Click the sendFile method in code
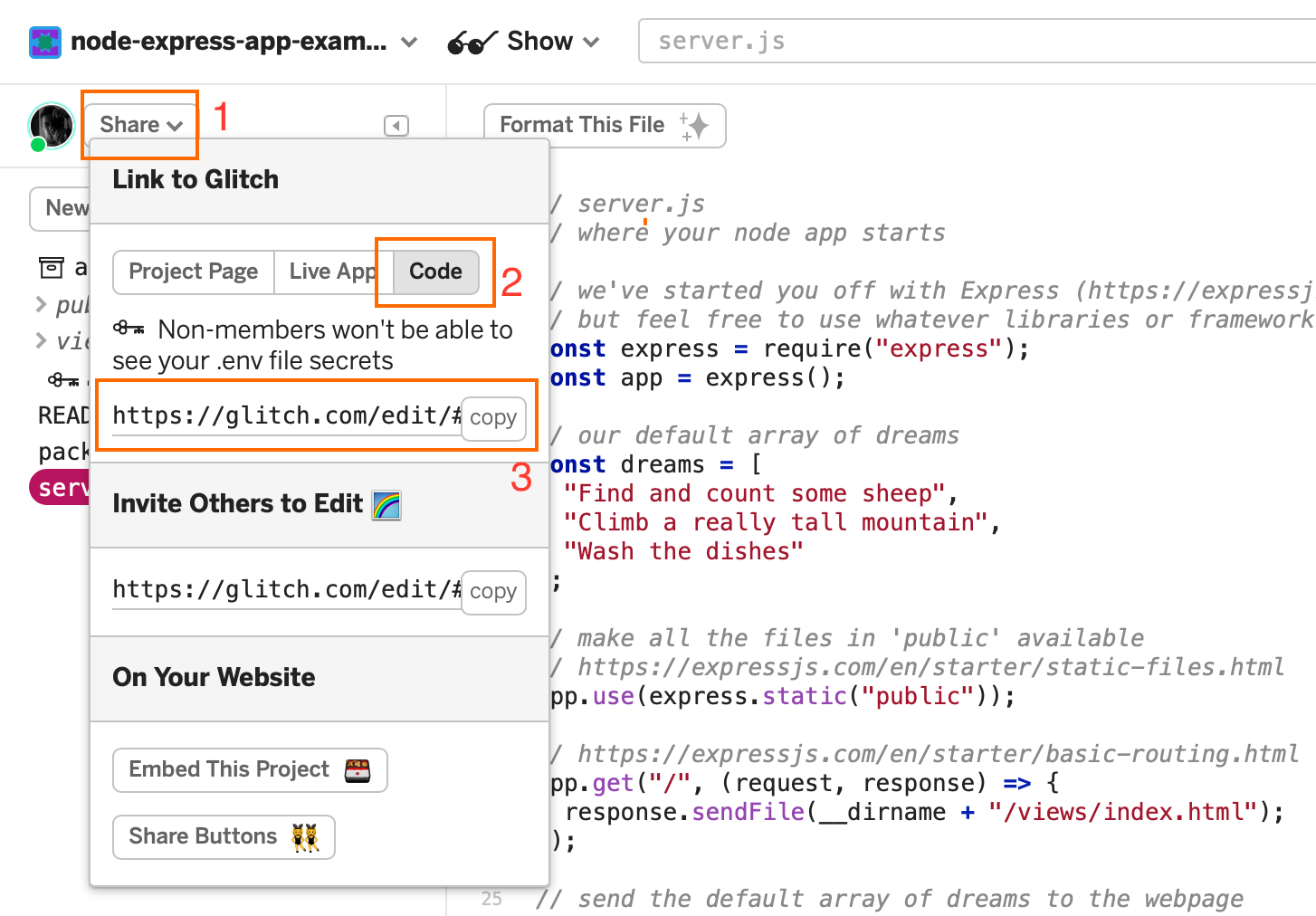Screen dimensions: 1316x916 point(748,812)
